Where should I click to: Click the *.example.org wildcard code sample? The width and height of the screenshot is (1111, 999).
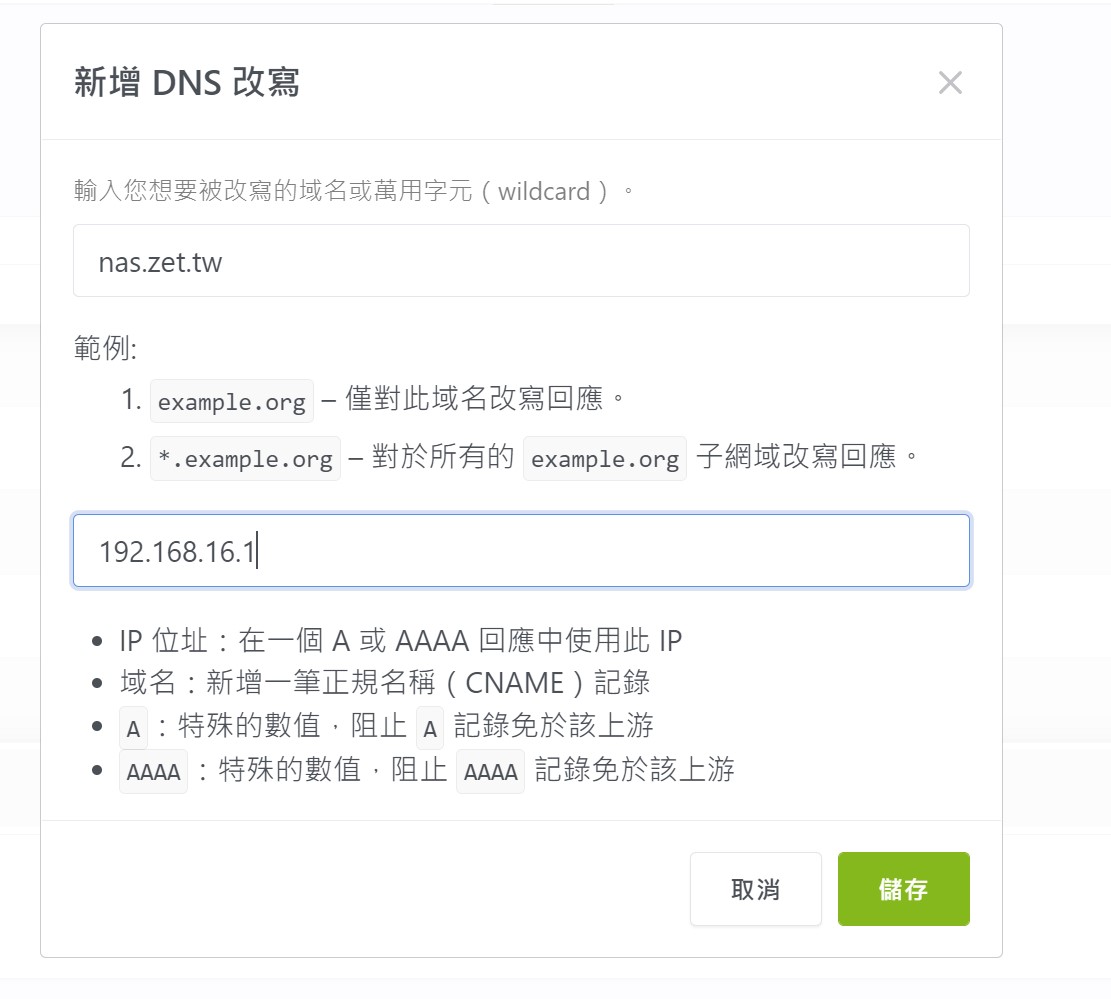[245, 459]
